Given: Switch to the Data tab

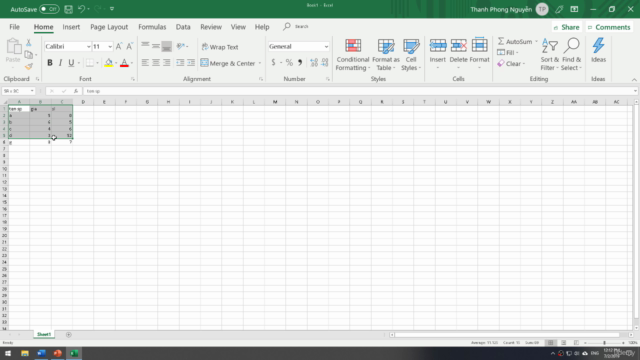Looking at the screenshot, I should (x=183, y=27).
